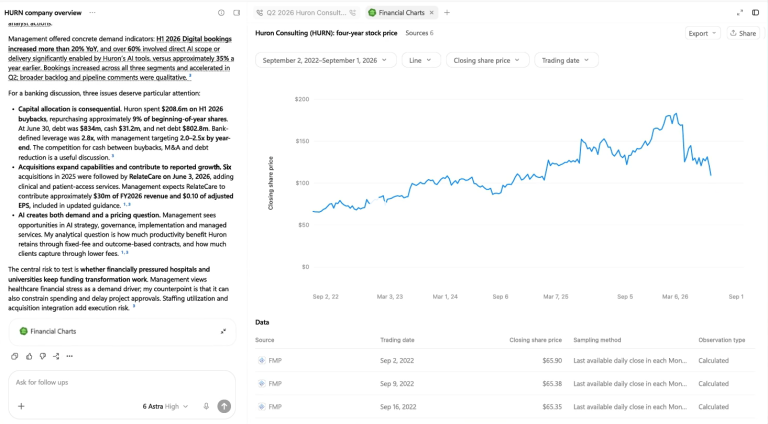Open the more options menu beside HURN company overview
The image size is (768, 424).
coord(93,13)
